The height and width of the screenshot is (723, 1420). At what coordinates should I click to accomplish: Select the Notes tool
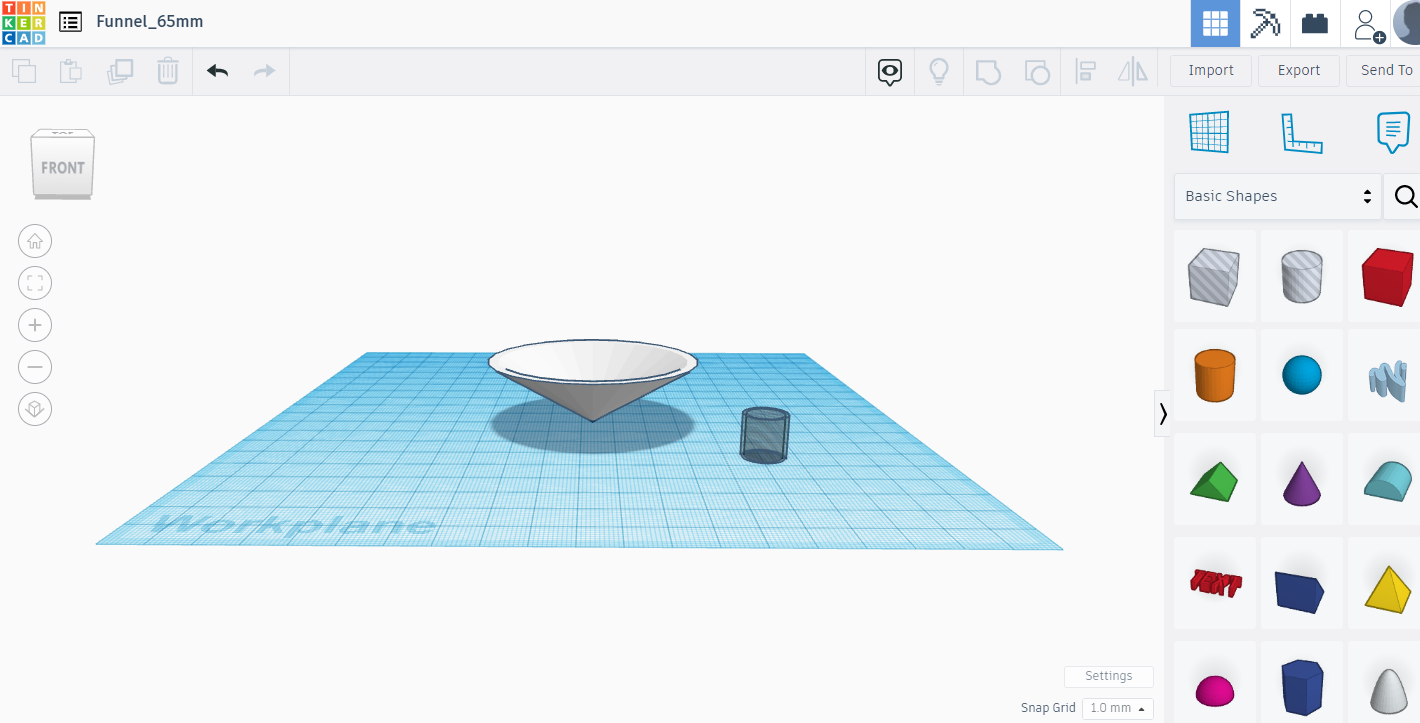point(1393,132)
